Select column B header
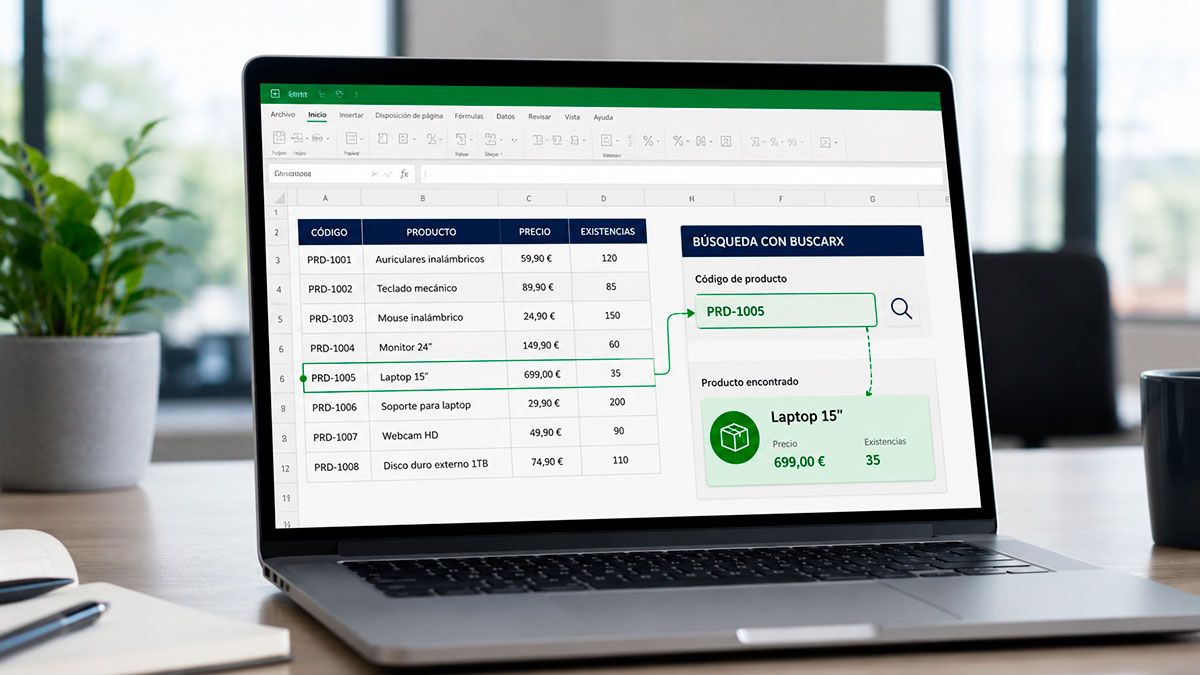The width and height of the screenshot is (1200, 675). (430, 198)
